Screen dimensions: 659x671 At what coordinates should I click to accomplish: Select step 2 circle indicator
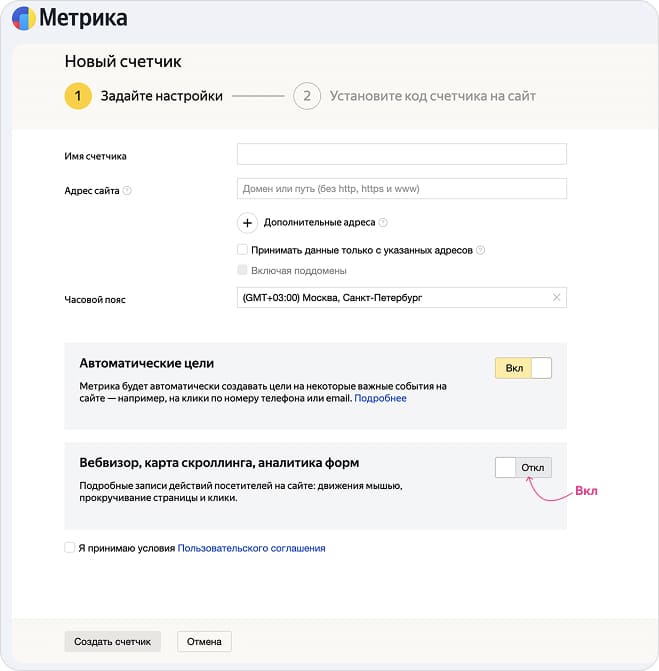306,96
